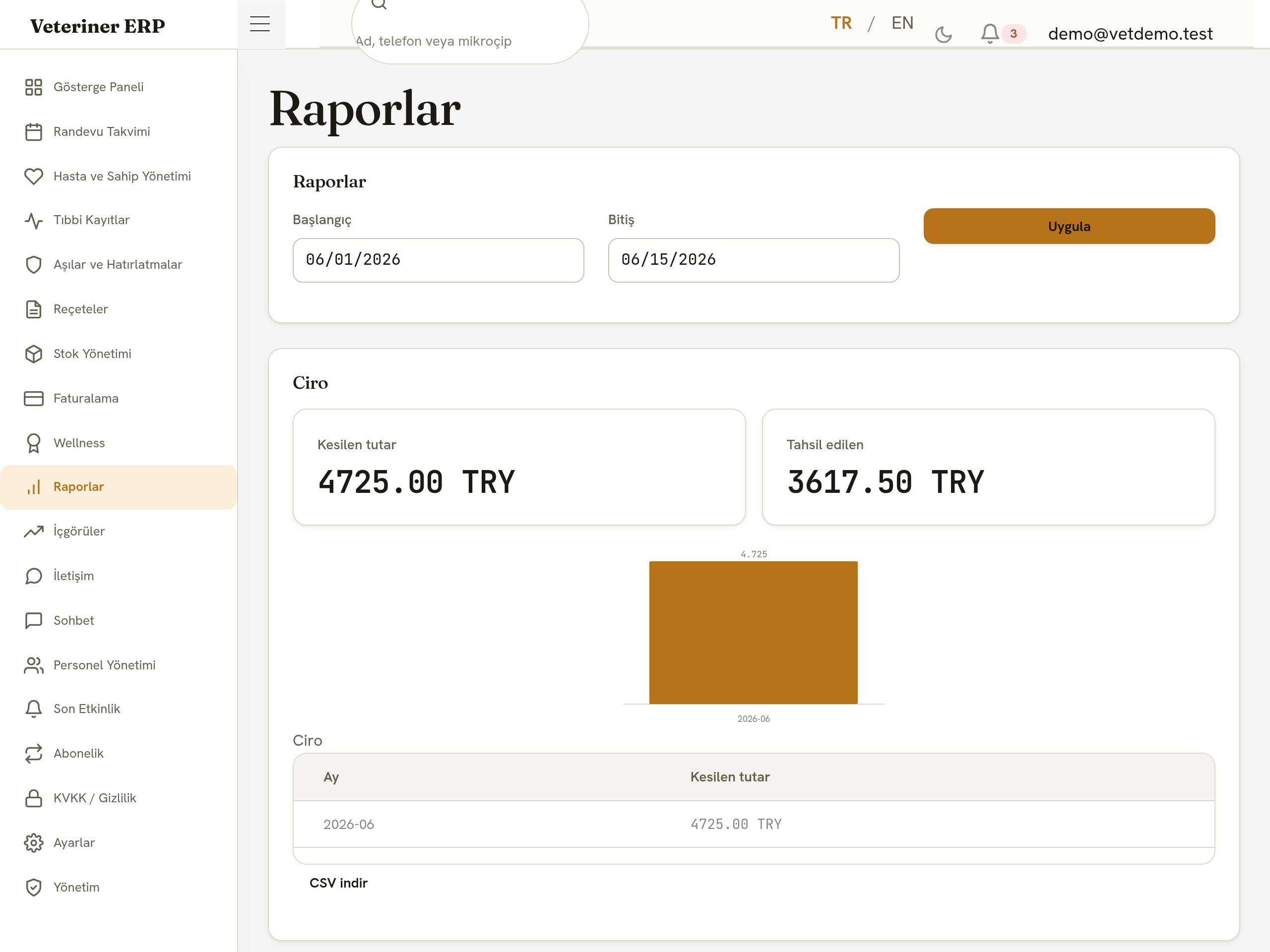Click the shield icon for Aşılar ve Hatırlatmalar
The image size is (1270, 952).
pos(33,265)
